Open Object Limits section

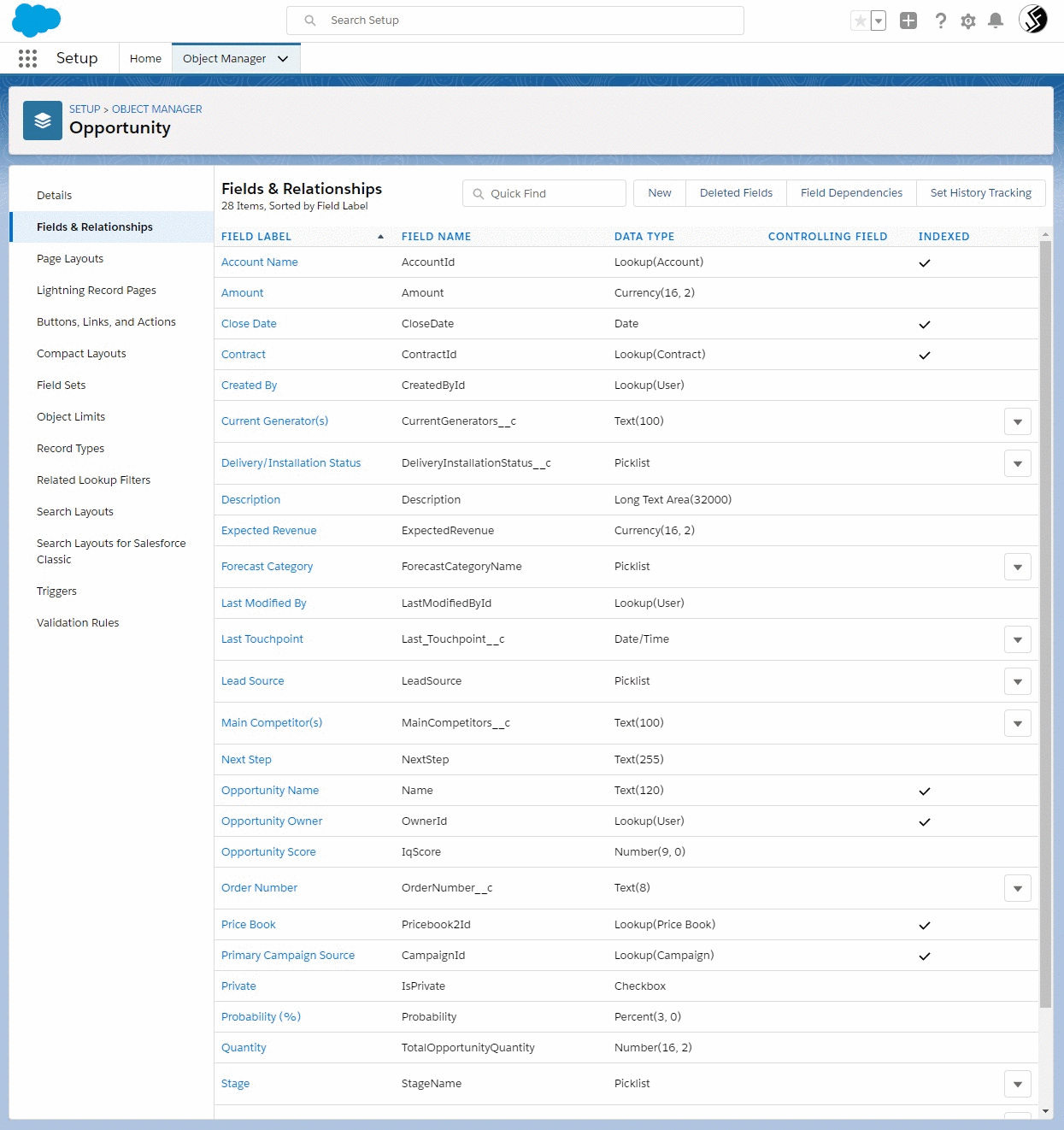tap(71, 417)
